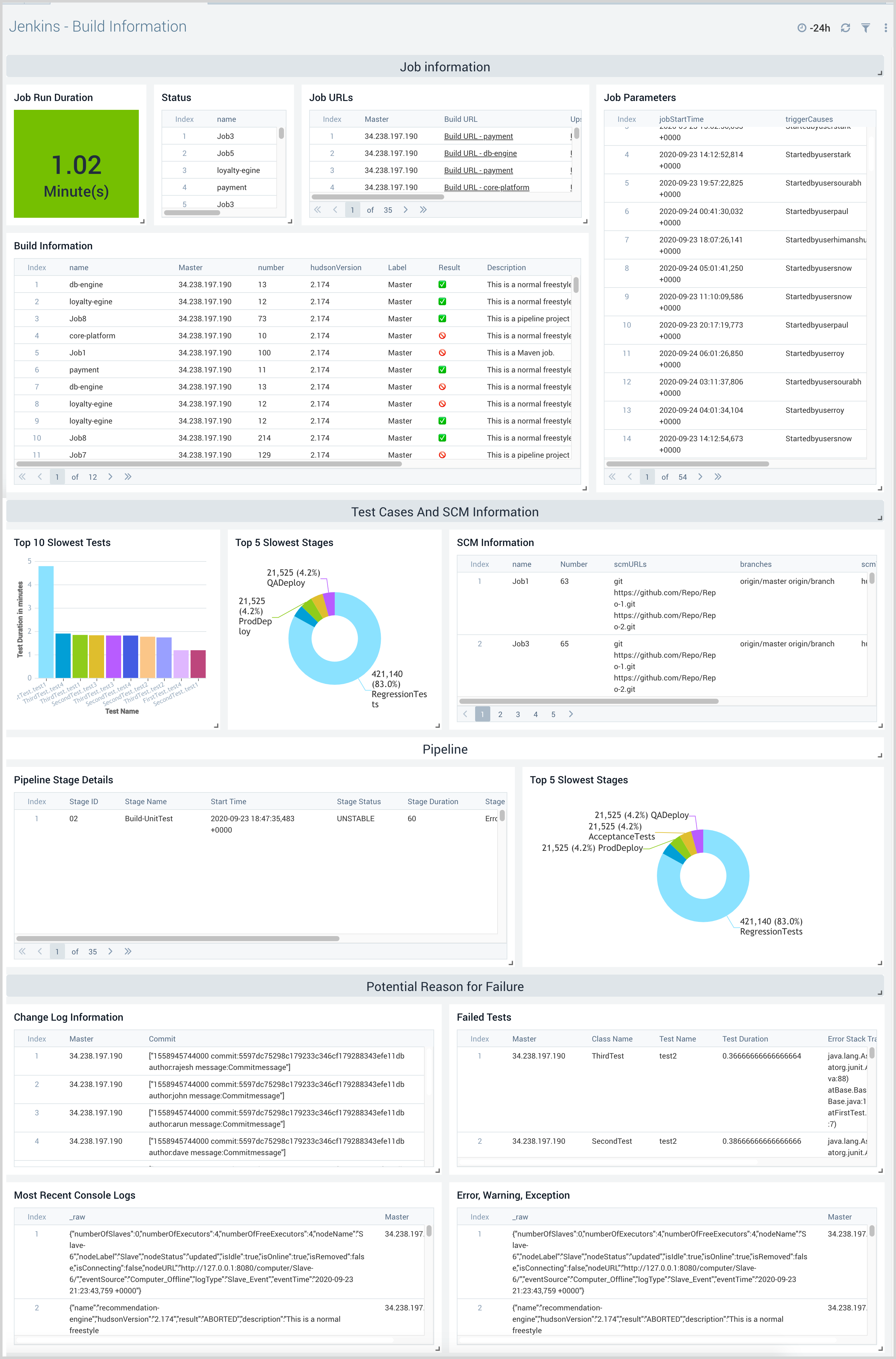Jump to last page of Build Information
This screenshot has width=896, height=1359.
coord(128,477)
